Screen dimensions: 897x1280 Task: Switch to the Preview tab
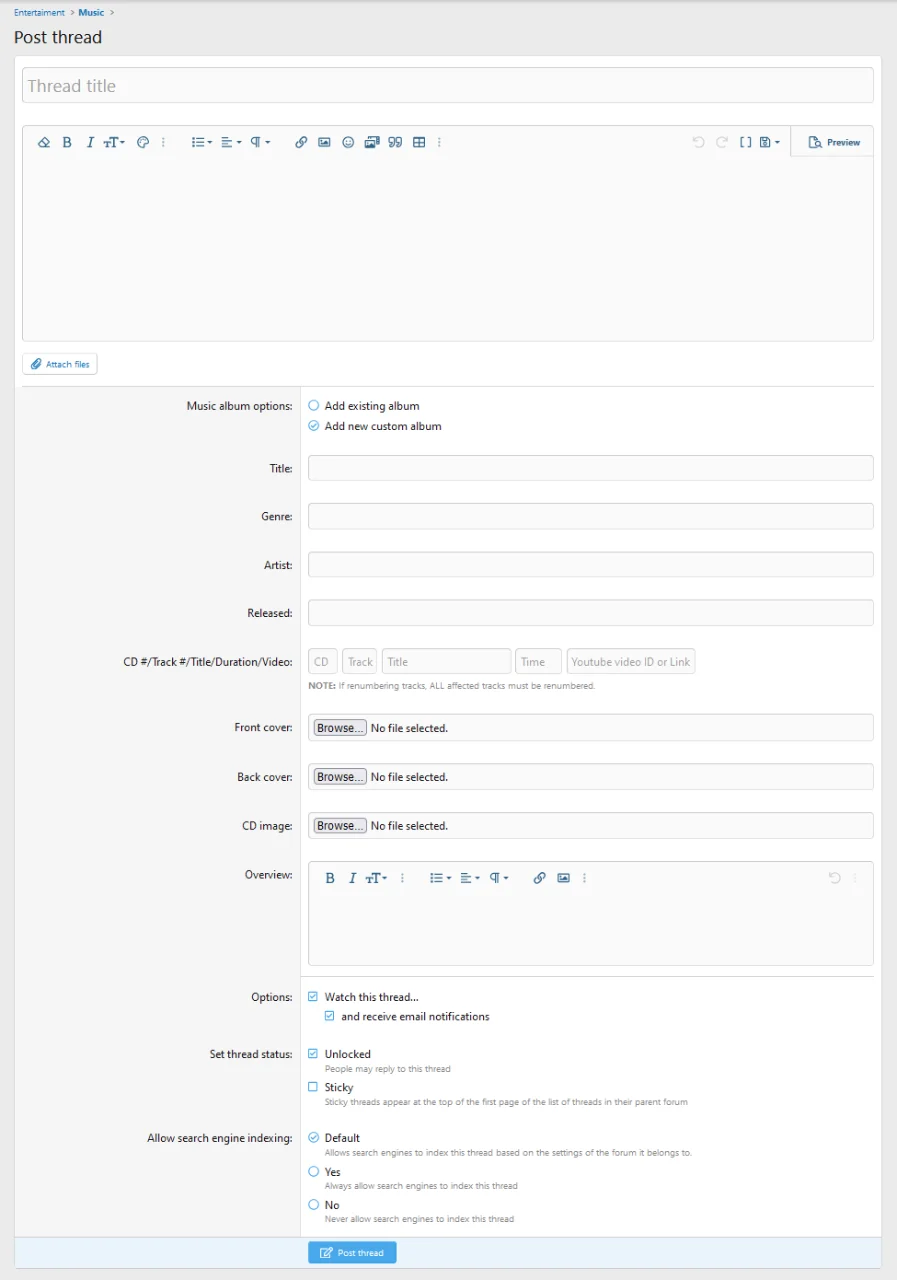tap(833, 142)
